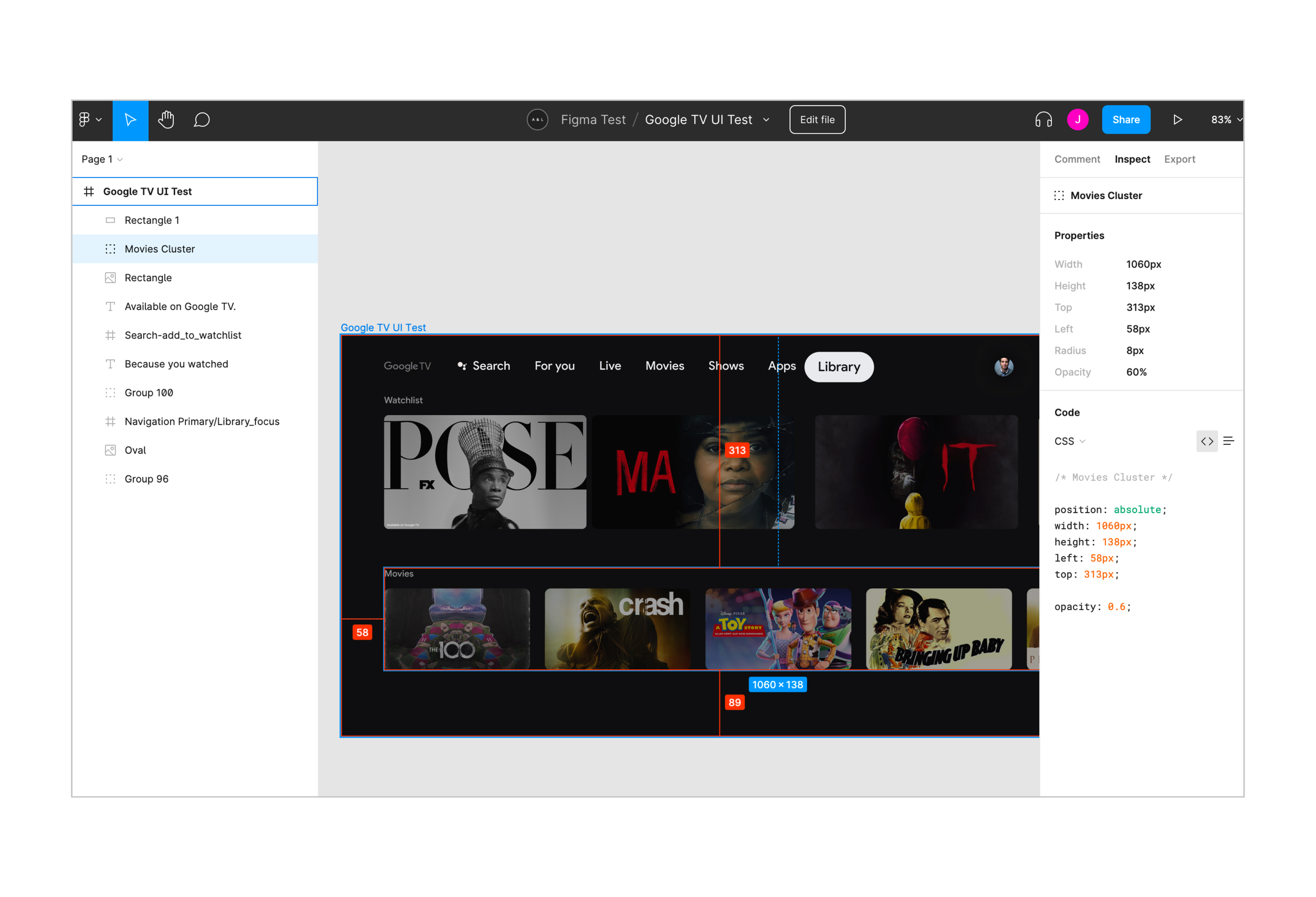Click the Google TV UI Test frame label on canvas
This screenshot has height=897, width=1316.
(x=383, y=327)
